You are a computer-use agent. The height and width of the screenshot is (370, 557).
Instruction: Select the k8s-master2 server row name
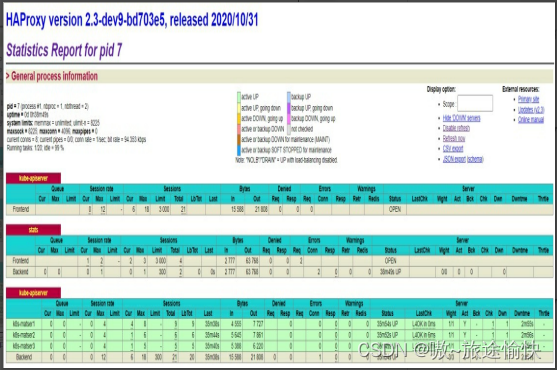[x=24, y=335]
